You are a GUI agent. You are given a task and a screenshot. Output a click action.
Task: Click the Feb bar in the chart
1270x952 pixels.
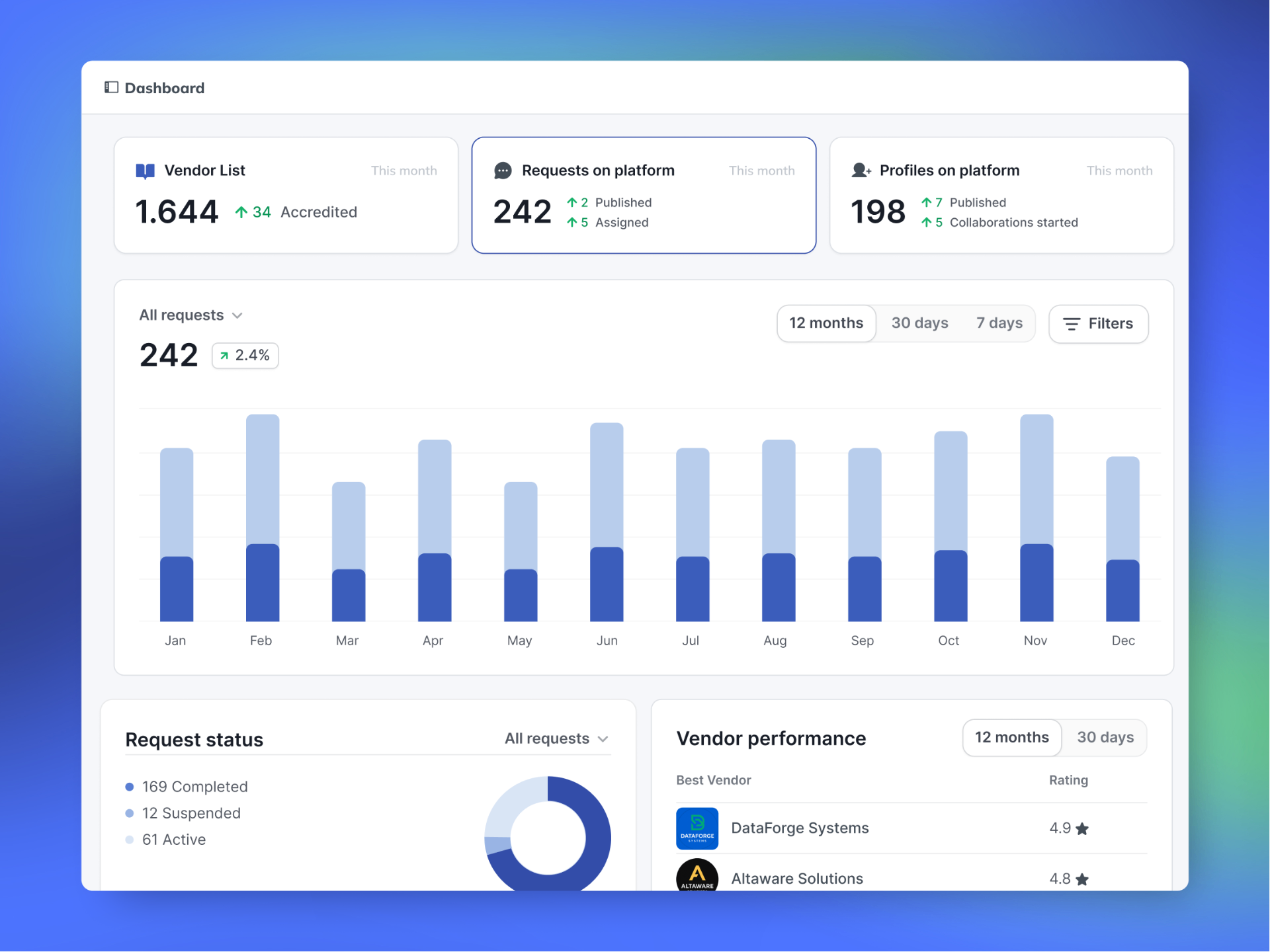coord(263,518)
